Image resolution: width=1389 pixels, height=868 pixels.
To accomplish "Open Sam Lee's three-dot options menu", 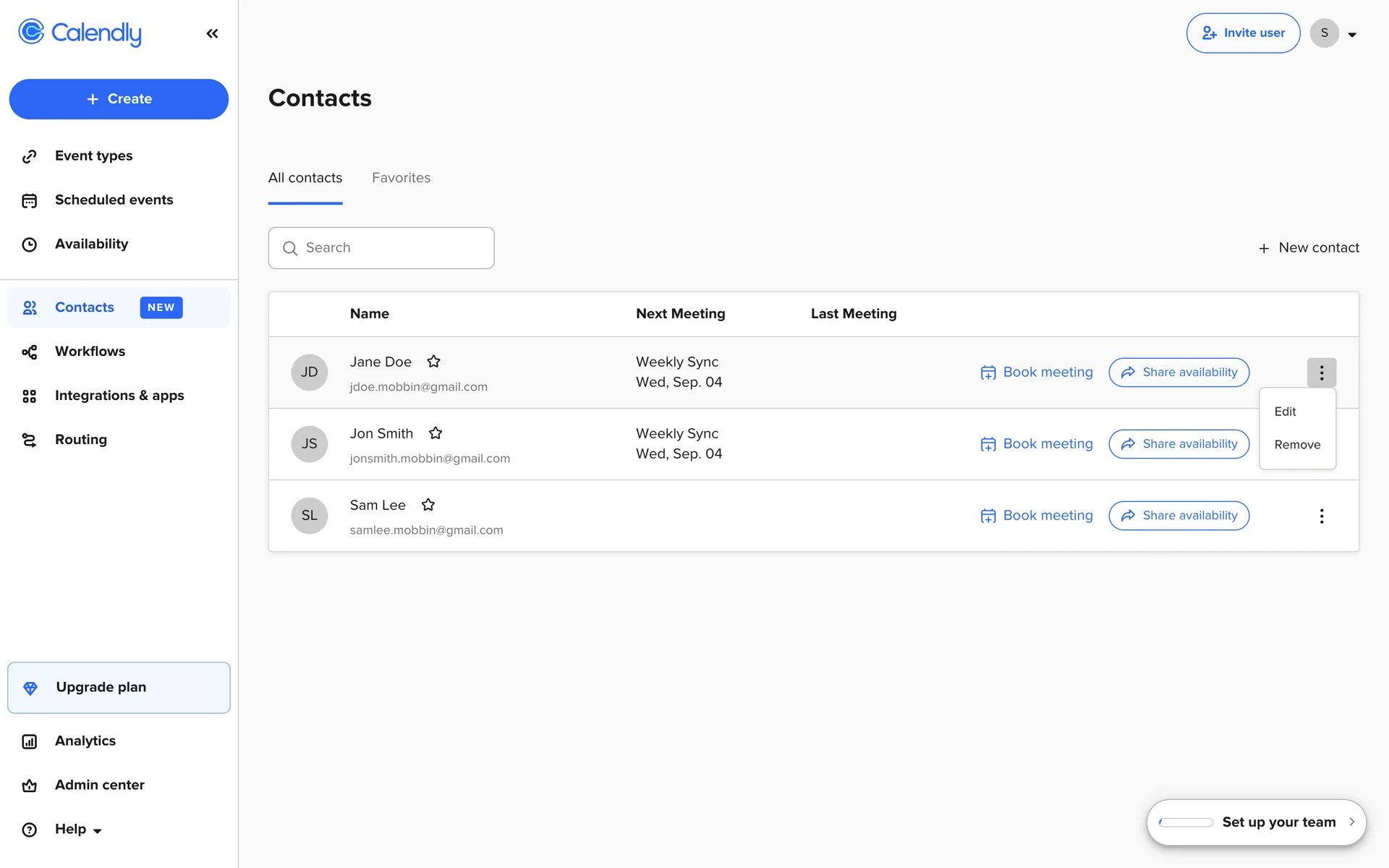I will click(x=1321, y=516).
